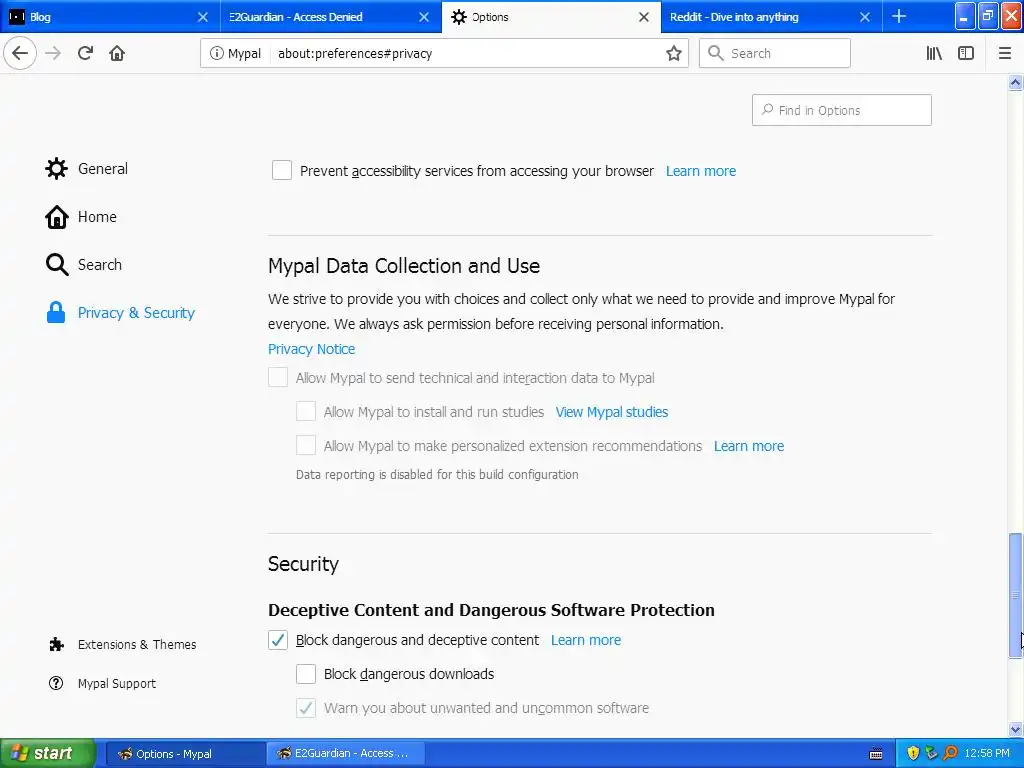Open Learn more about accessibility services

(x=701, y=171)
